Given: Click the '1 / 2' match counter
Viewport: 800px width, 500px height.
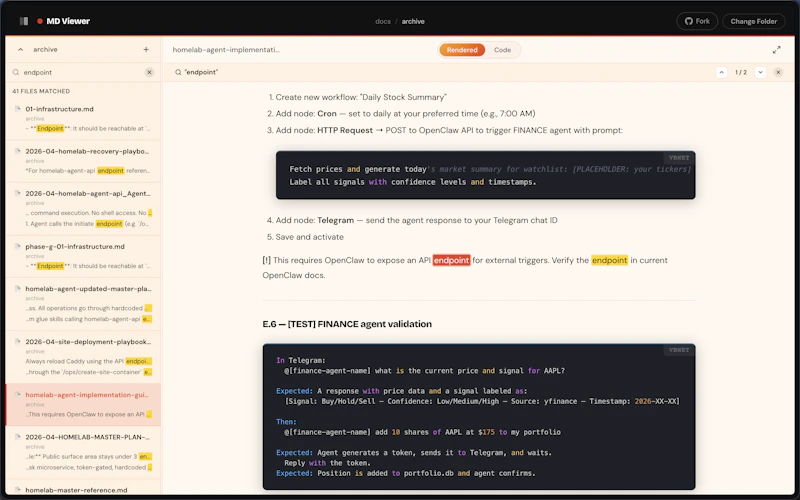Looking at the screenshot, I should point(741,72).
